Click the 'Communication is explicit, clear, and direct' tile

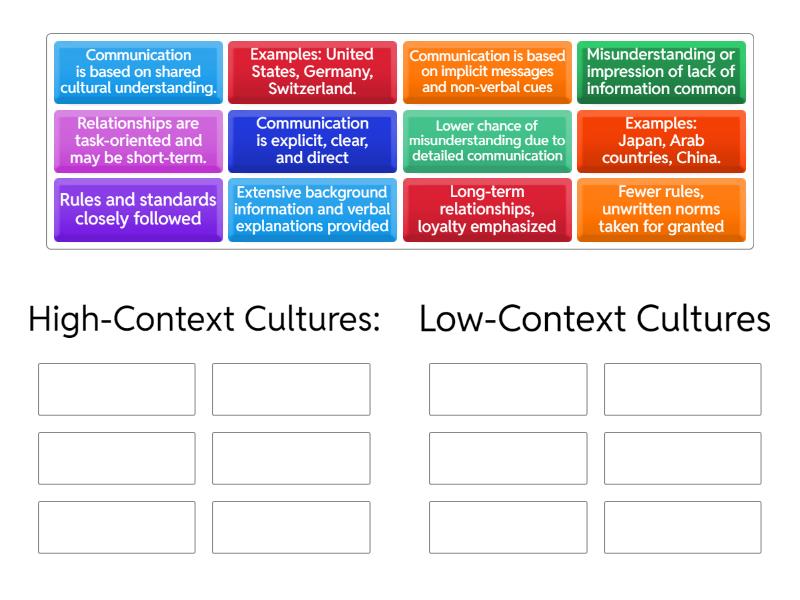(312, 141)
